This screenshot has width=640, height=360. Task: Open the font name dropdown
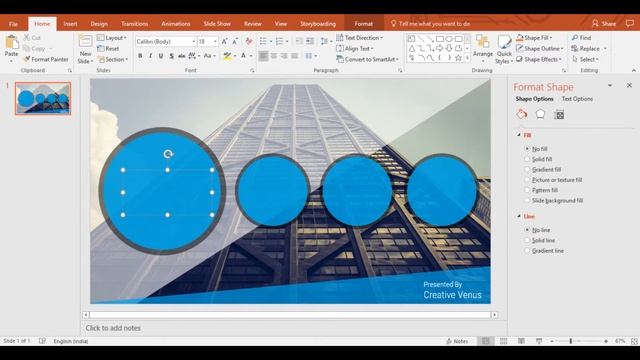[193, 42]
